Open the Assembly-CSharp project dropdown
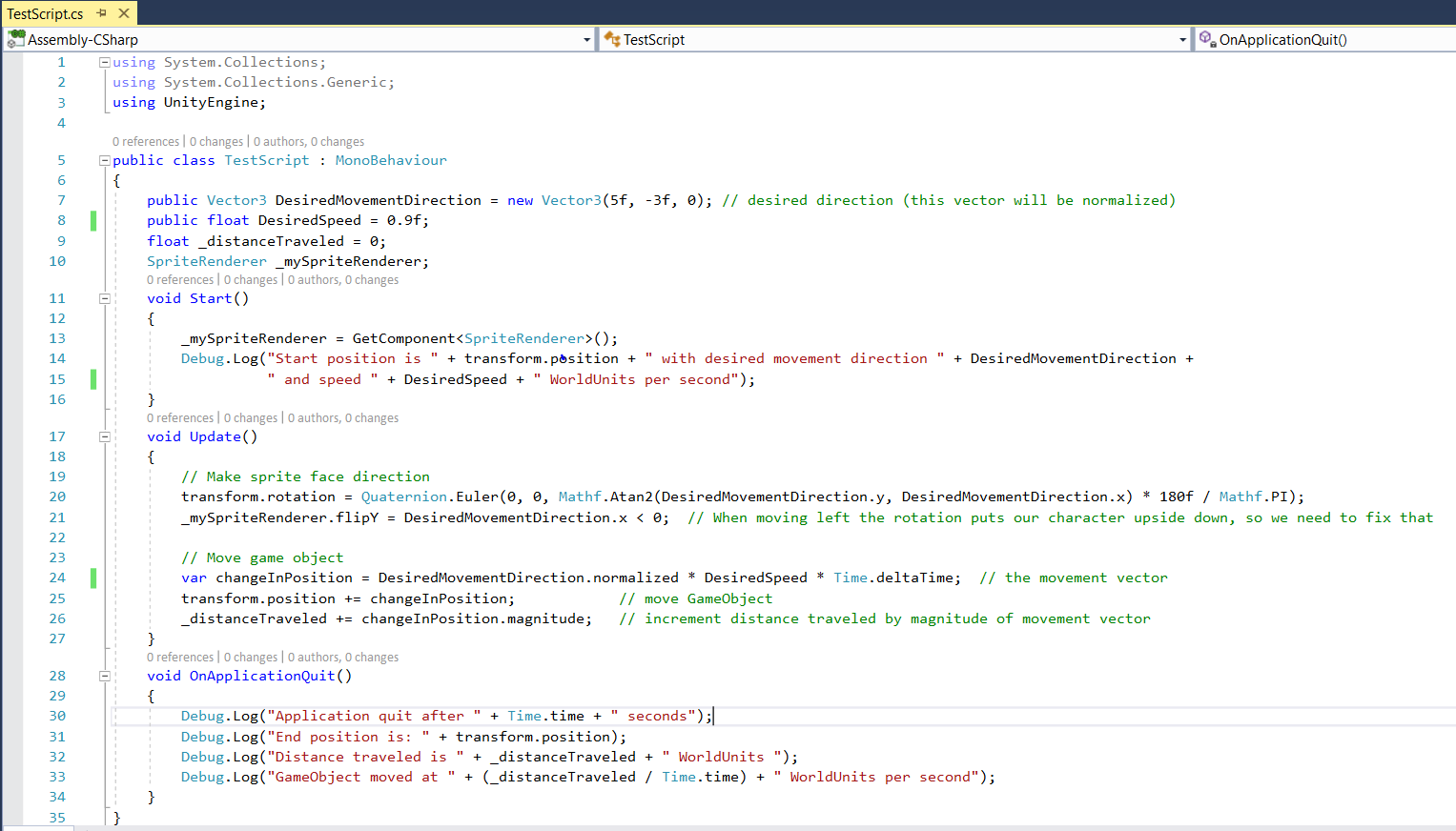 tap(586, 40)
